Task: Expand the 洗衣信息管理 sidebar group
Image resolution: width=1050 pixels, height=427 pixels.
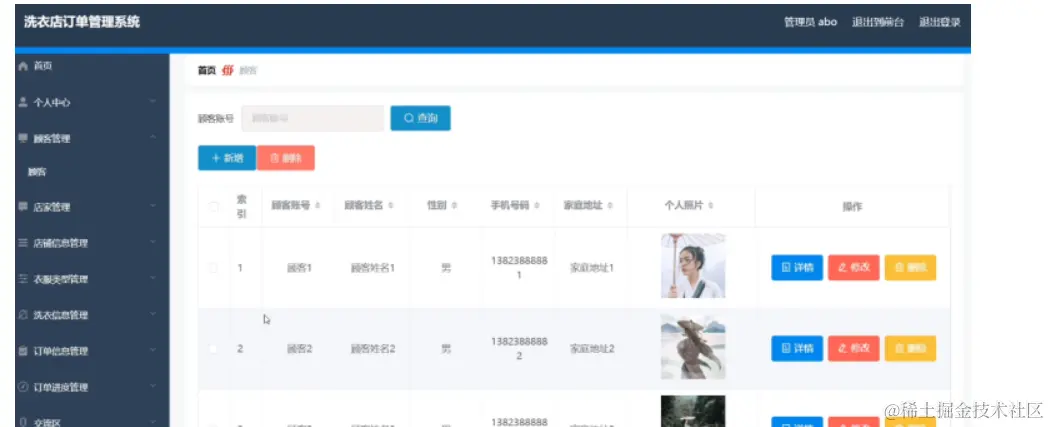Action: pos(92,315)
